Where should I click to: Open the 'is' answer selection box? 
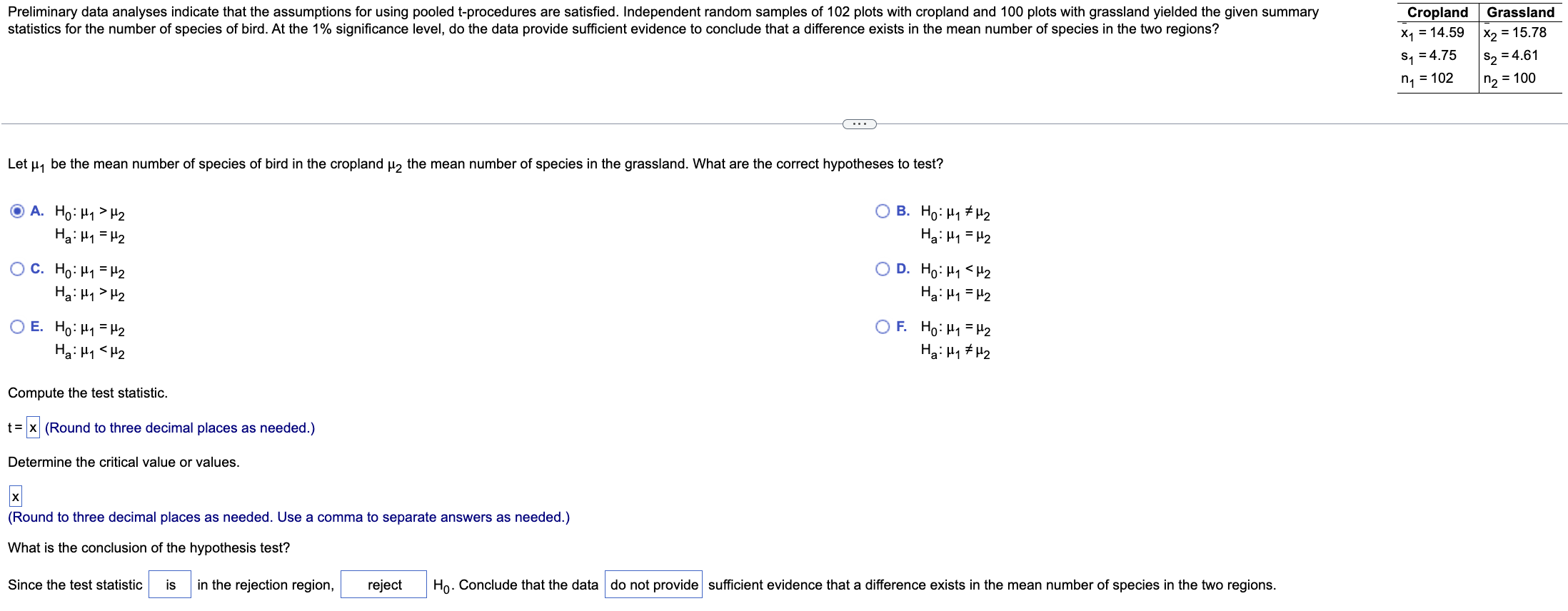[169, 585]
